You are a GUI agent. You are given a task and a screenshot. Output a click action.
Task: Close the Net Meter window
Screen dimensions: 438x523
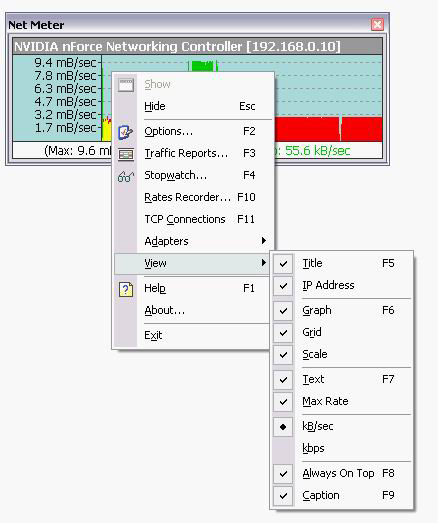point(377,24)
